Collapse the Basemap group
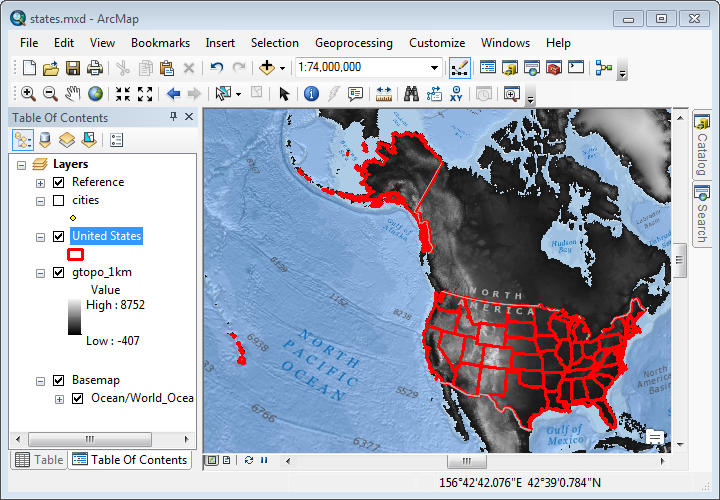Screen dimensions: 720x500 (x=40, y=381)
